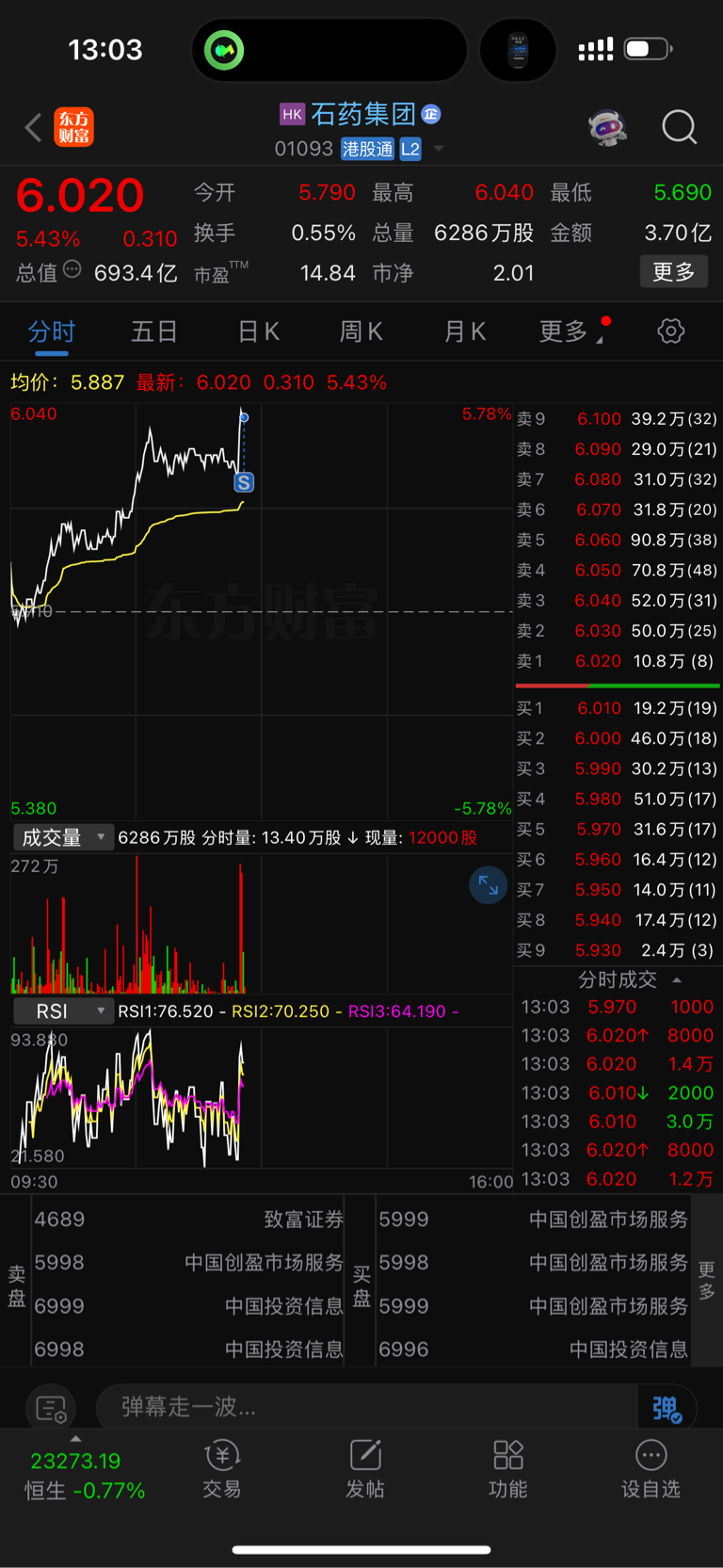This screenshot has width=723, height=1568.
Task: Open chart settings gear icon
Action: pyautogui.click(x=670, y=331)
